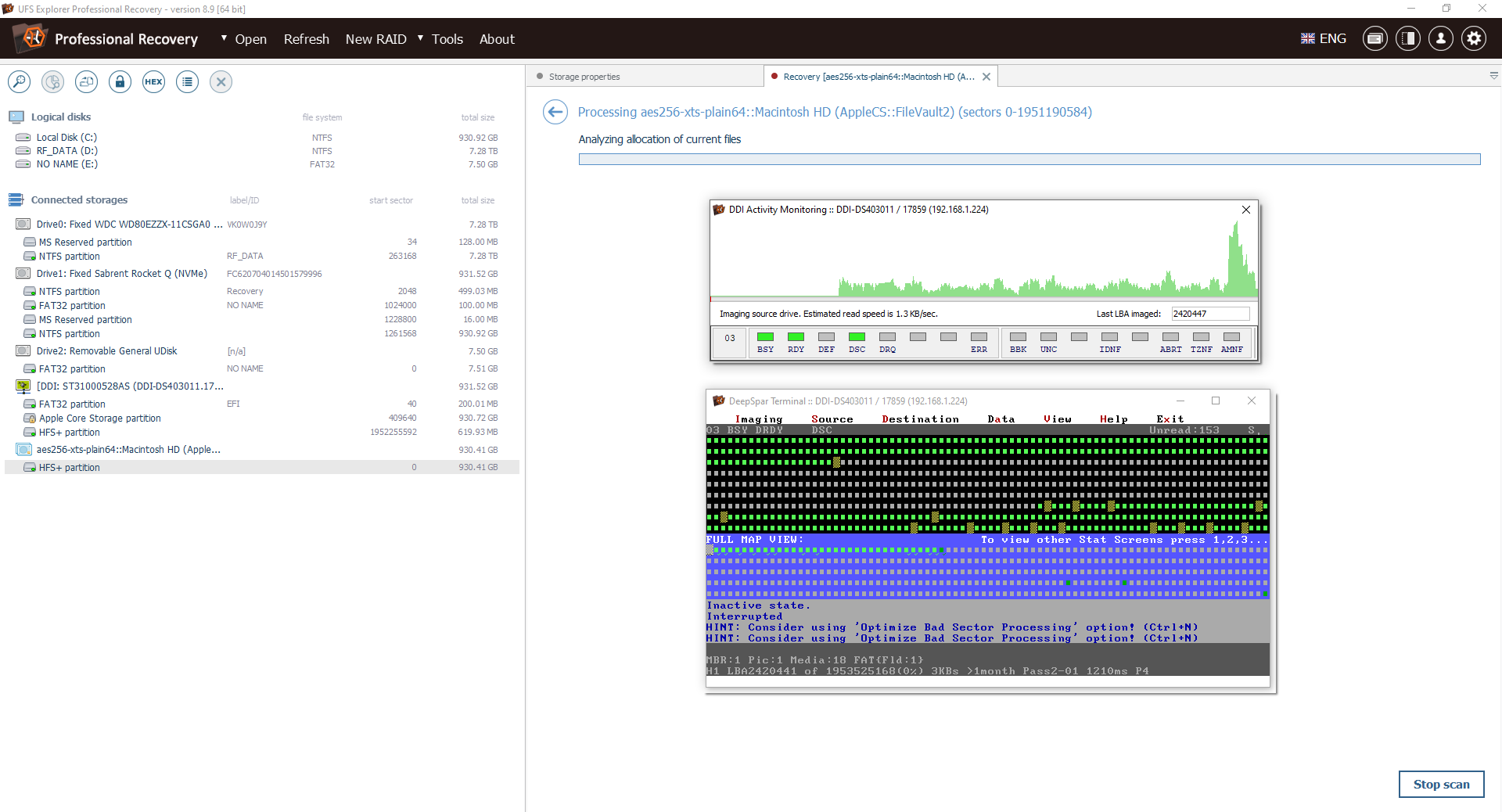
Task: Open the event log cards icon
Action: 1374,38
